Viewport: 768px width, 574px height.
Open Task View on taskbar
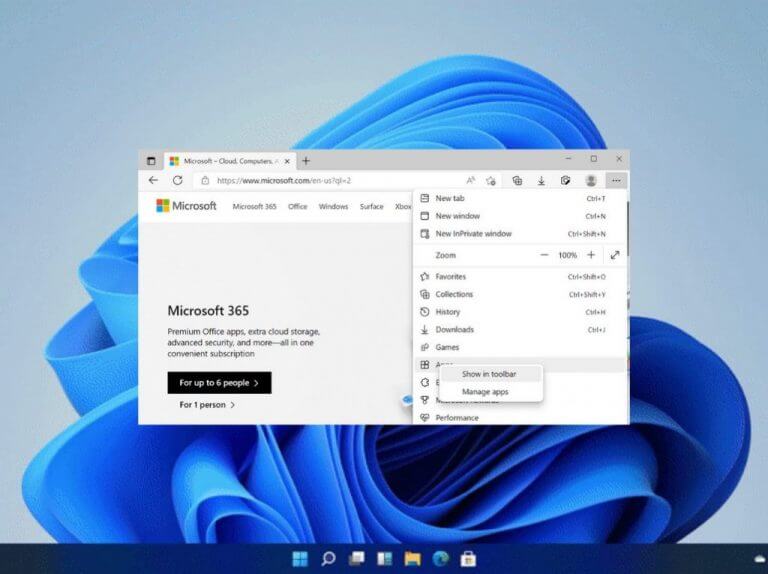(x=357, y=559)
